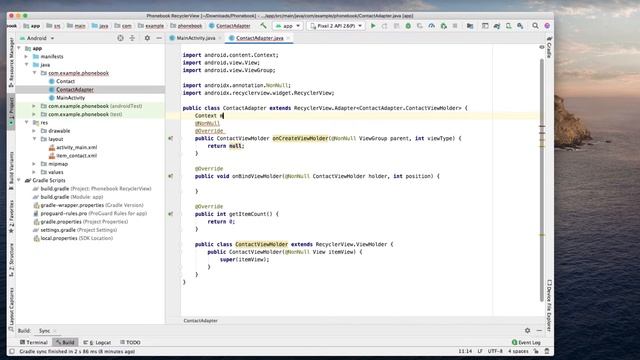Open the Build panel settings gear
The image size is (640, 360).
click(527, 331)
